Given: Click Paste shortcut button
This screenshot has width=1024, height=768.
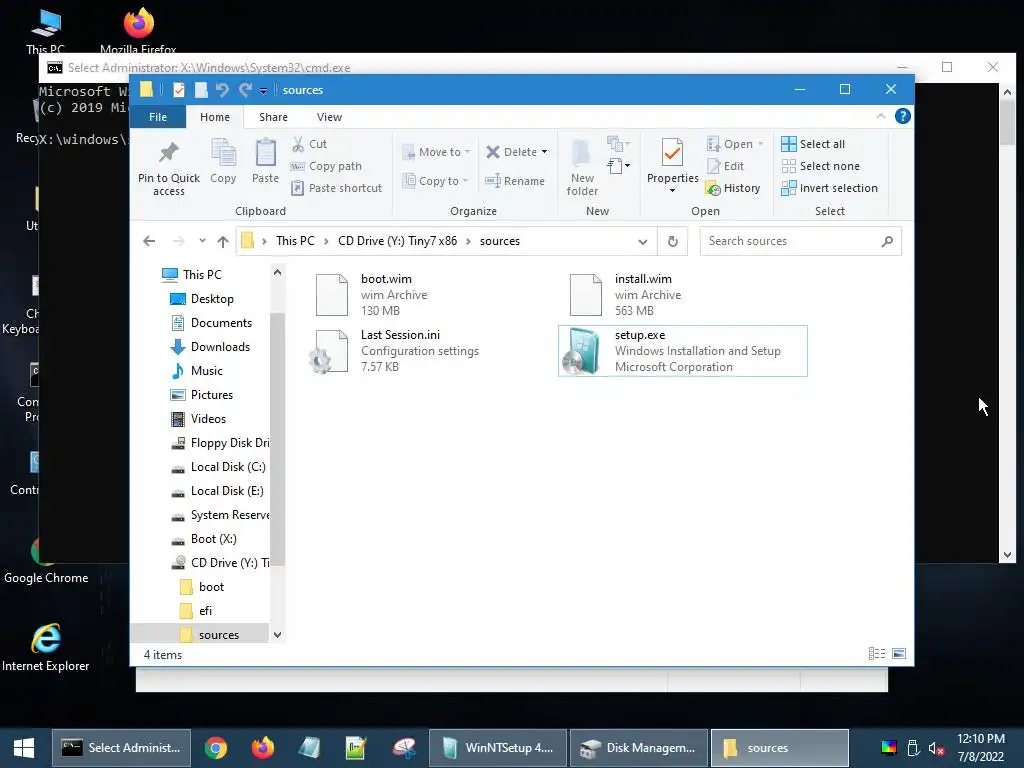Looking at the screenshot, I should pyautogui.click(x=336, y=188).
